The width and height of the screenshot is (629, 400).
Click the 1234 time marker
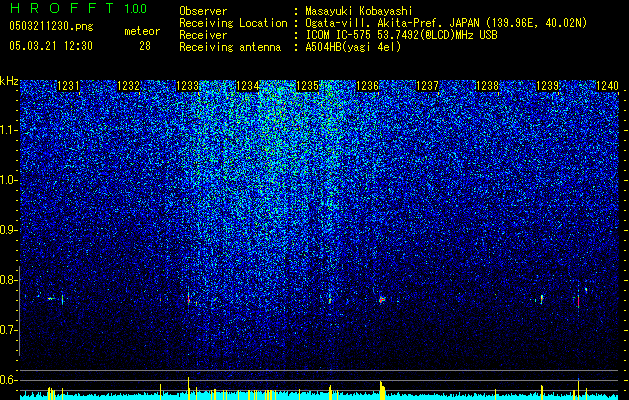coord(248,86)
